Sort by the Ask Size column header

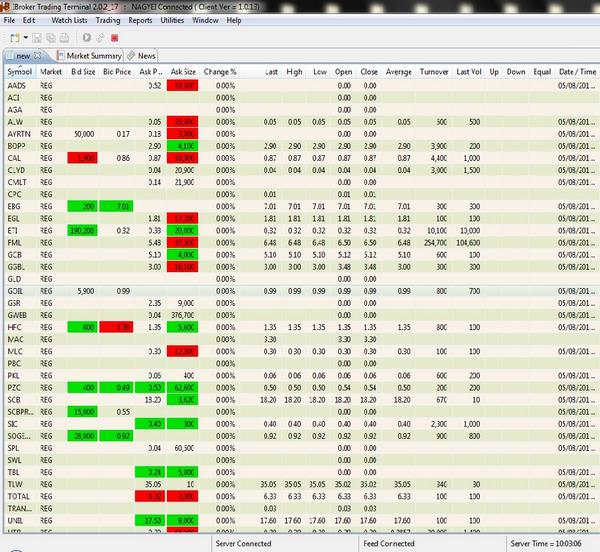[x=183, y=72]
